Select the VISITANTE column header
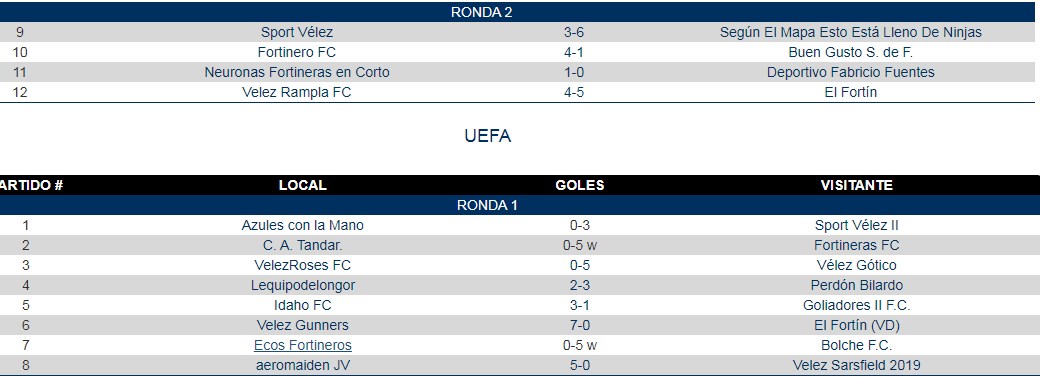 coord(856,185)
